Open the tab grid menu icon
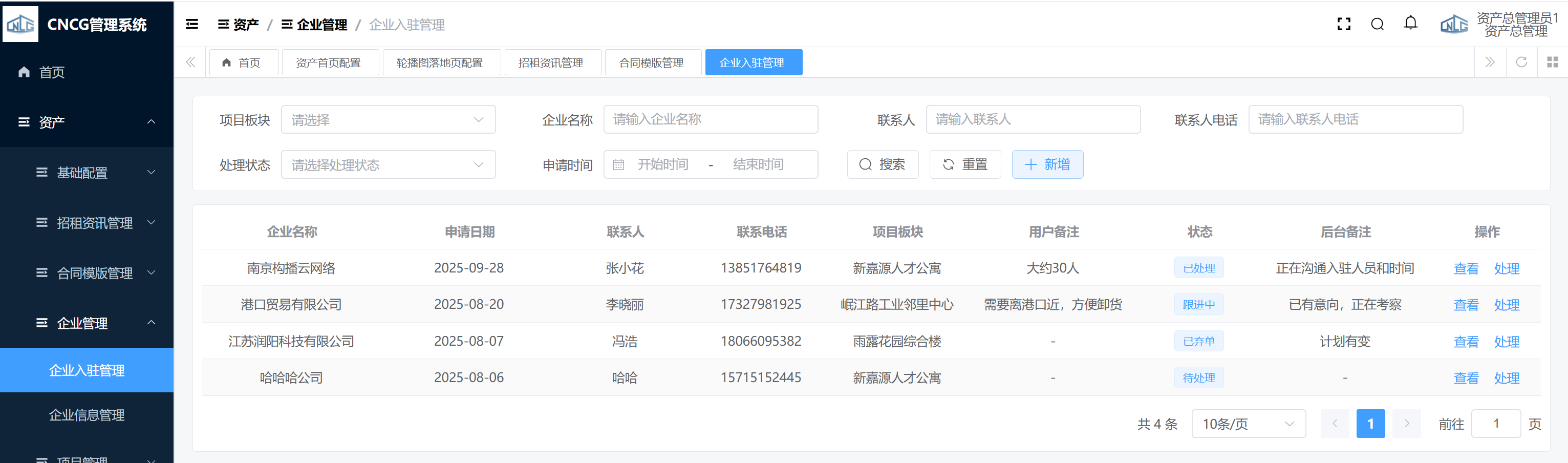 tap(1552, 62)
